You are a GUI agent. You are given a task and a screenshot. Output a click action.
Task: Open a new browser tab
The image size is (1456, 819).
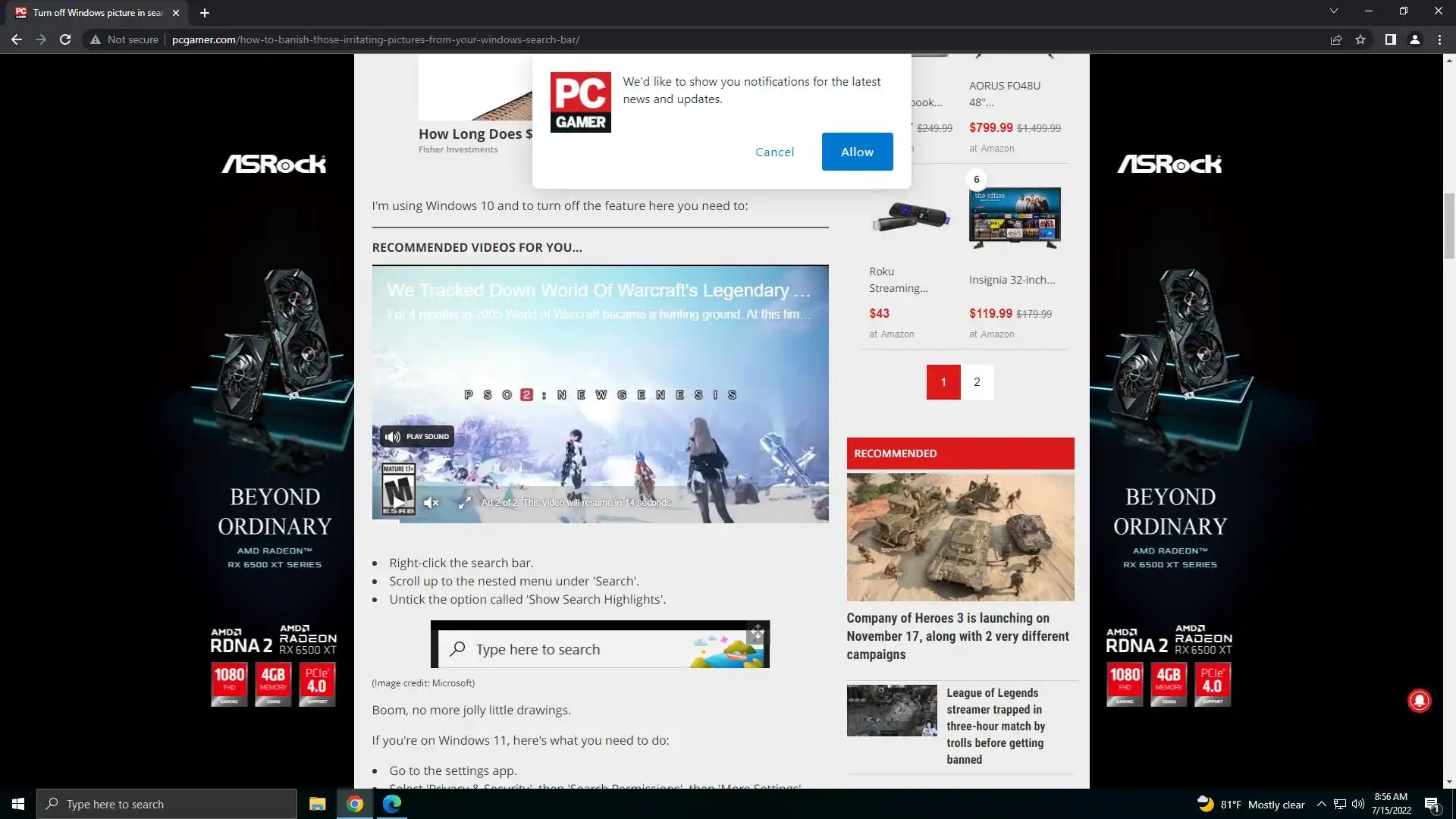205,13
